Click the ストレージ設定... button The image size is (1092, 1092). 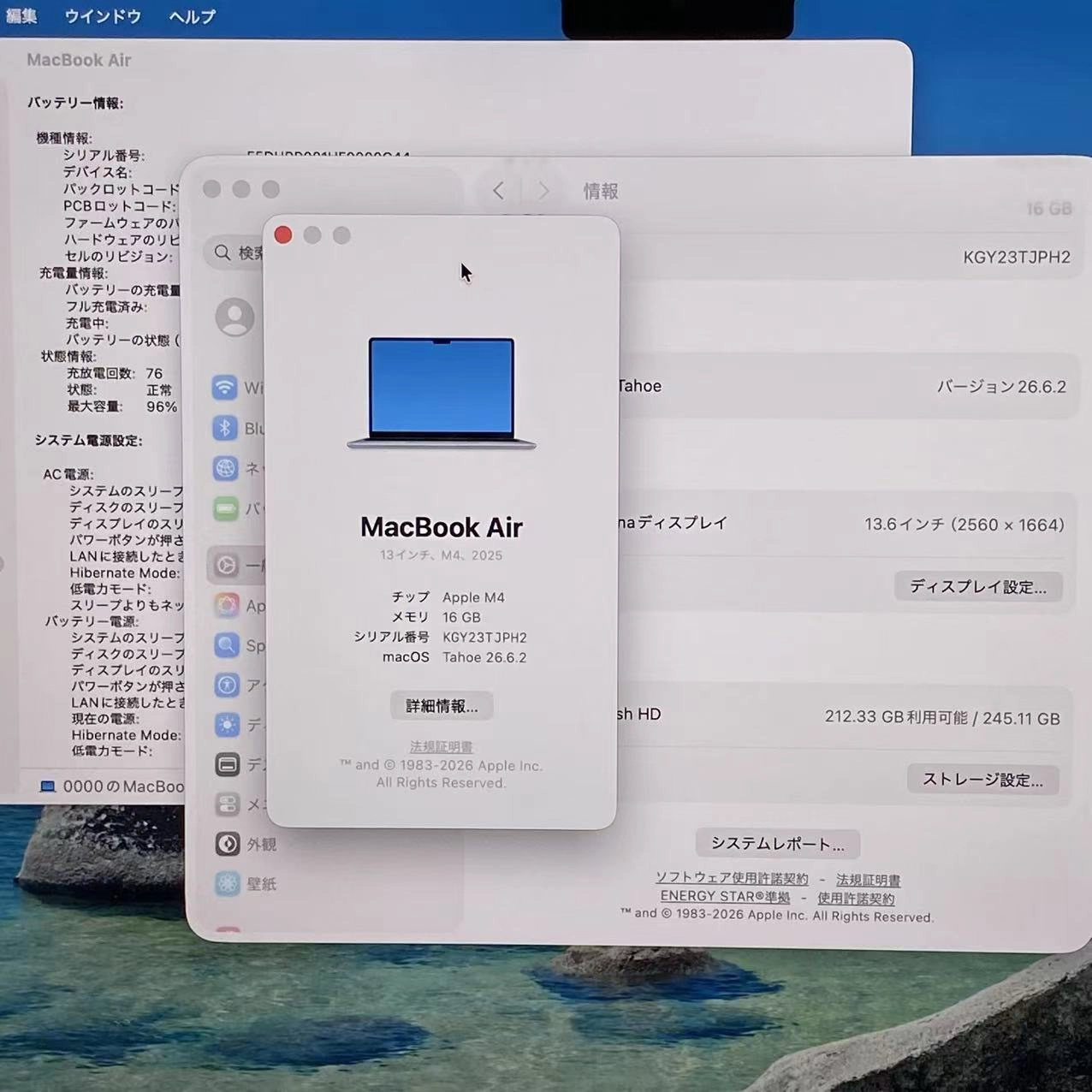pyautogui.click(x=982, y=780)
